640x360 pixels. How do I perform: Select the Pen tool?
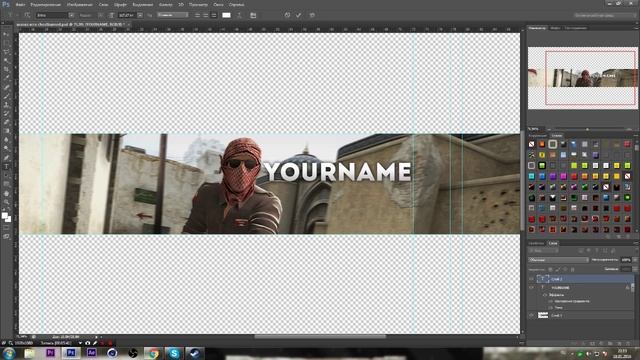pos(6,158)
